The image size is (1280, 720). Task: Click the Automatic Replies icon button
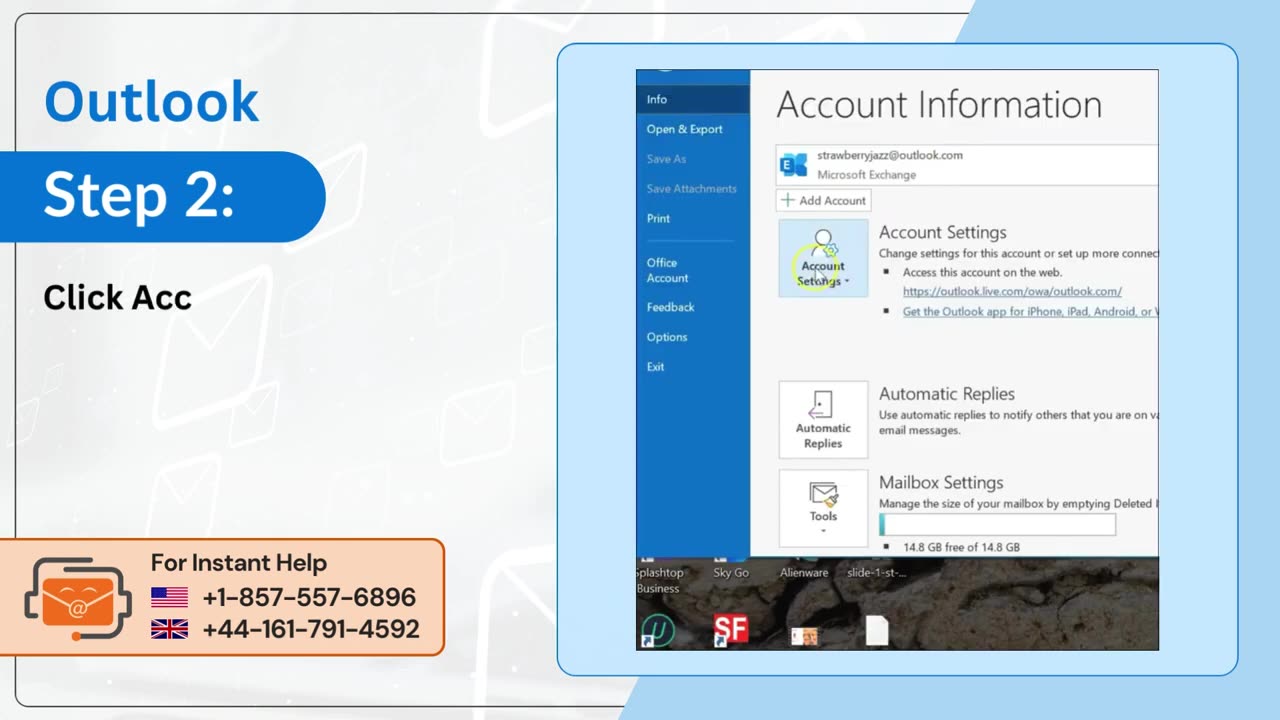click(823, 419)
